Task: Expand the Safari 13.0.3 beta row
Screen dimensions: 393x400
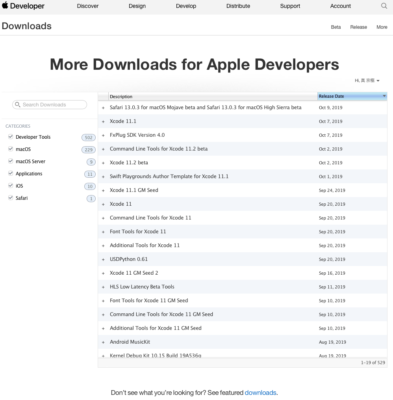Action: [x=103, y=108]
